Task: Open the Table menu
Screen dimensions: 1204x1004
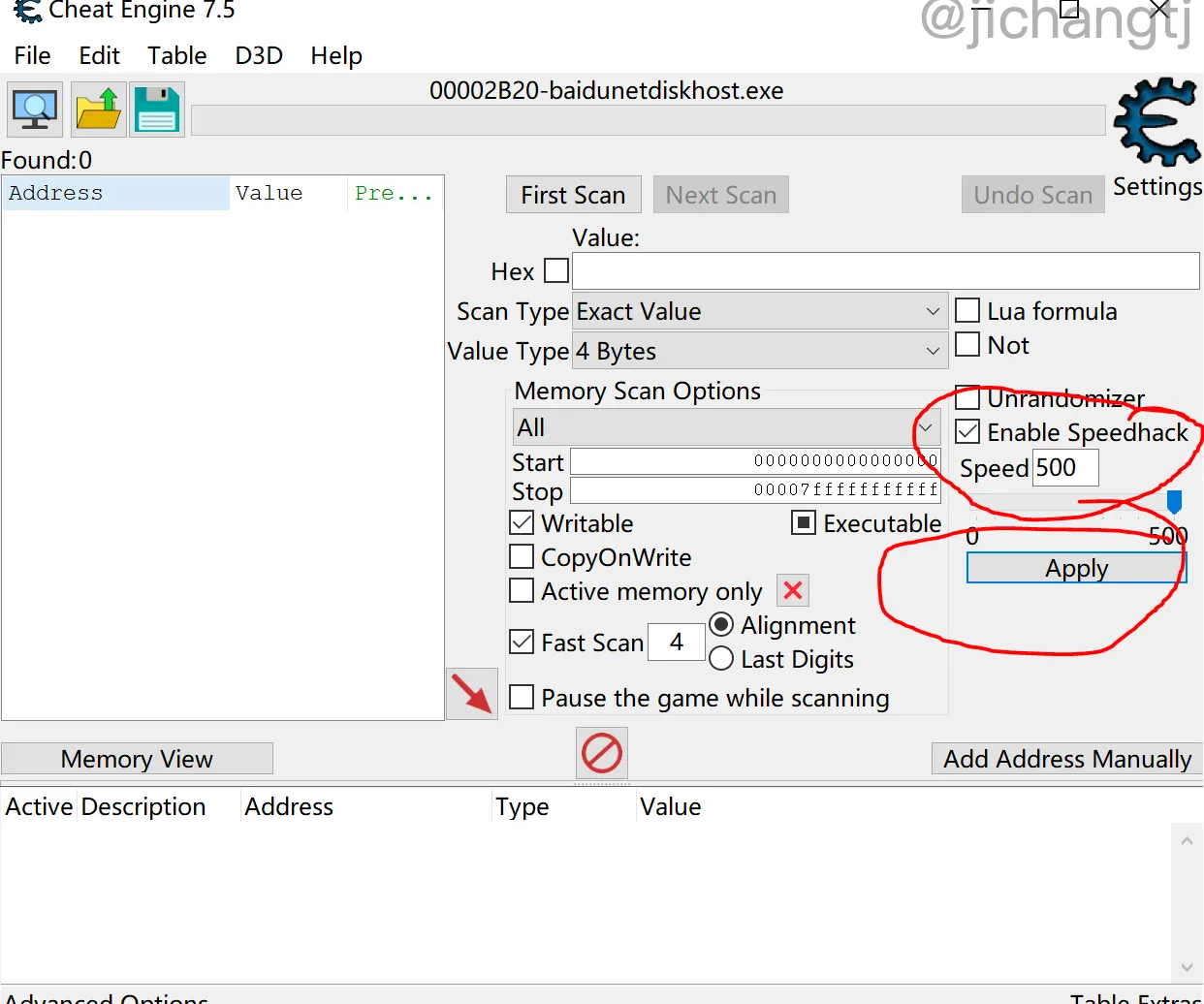Action: coord(177,55)
